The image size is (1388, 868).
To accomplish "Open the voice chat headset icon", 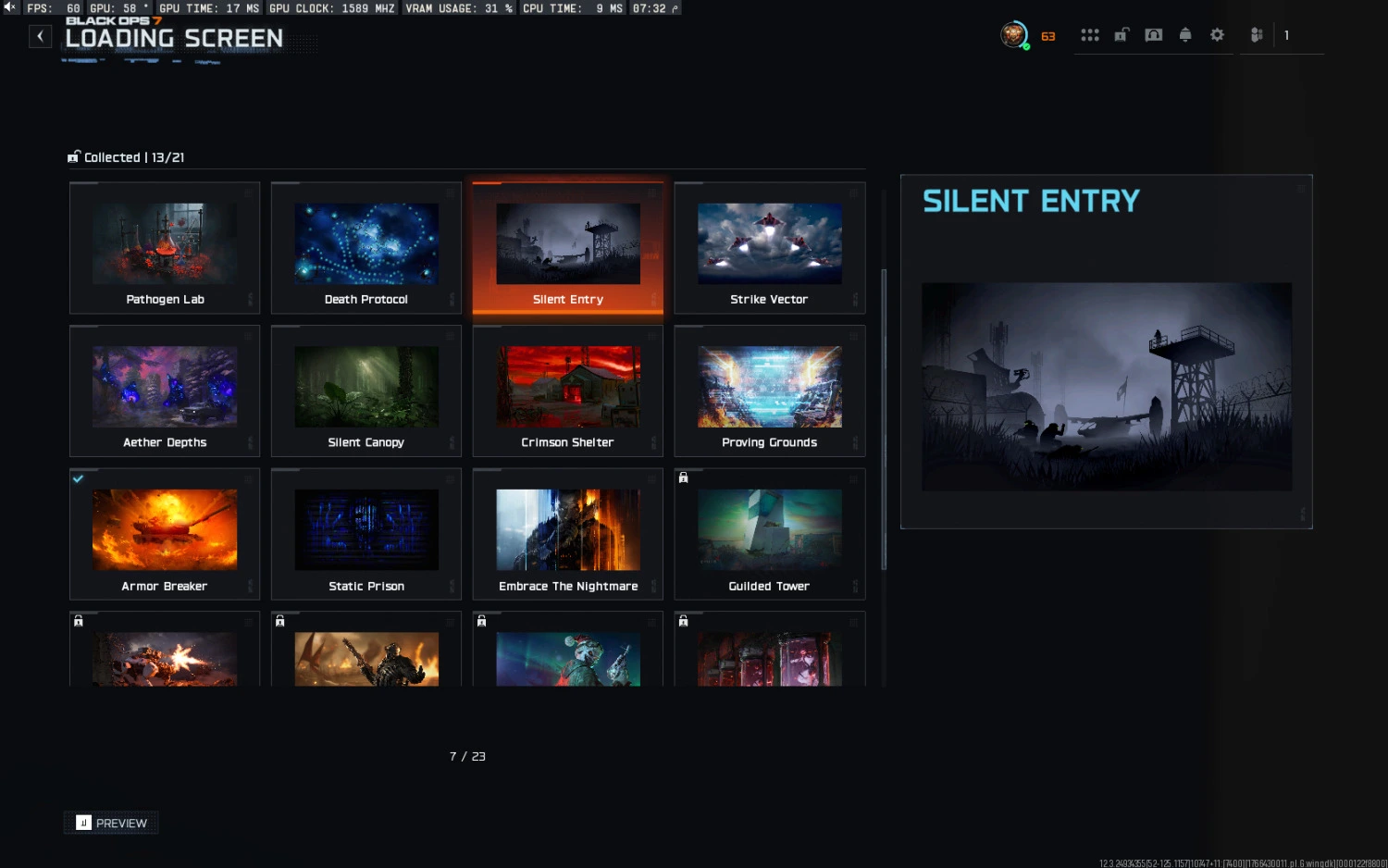I will point(1154,35).
